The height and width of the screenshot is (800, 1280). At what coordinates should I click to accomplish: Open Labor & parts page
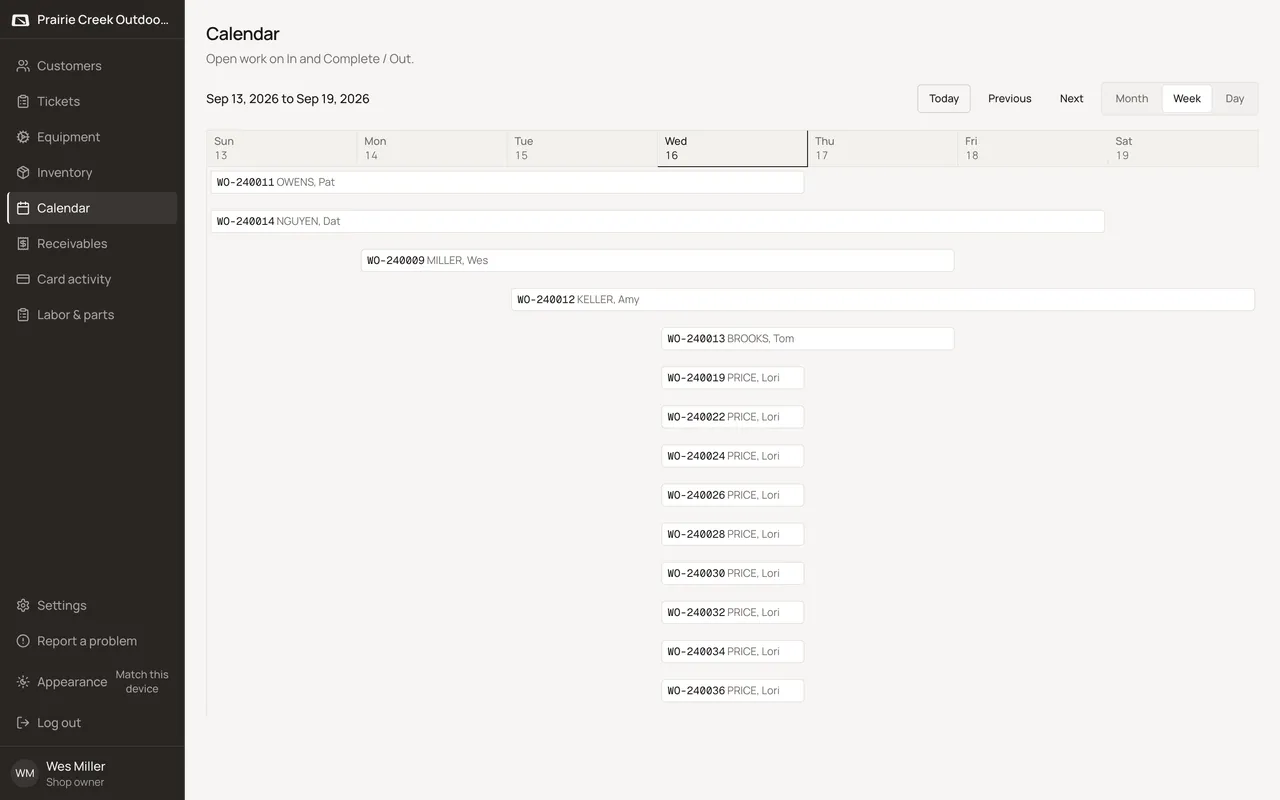[x=92, y=315]
